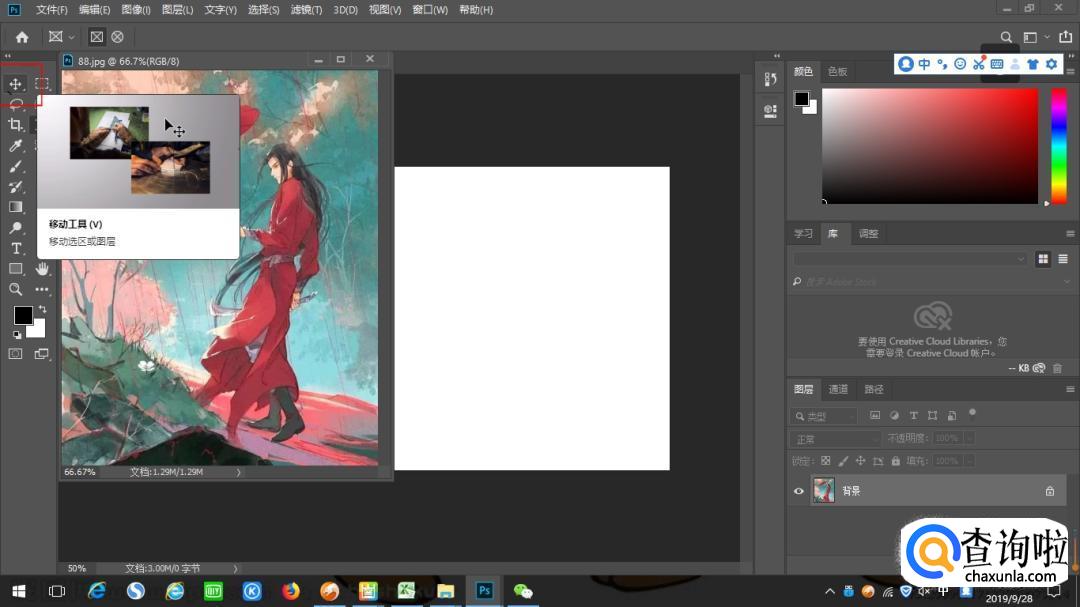The height and width of the screenshot is (607, 1080).
Task: Select the rectangular frame option
Action: (97, 37)
